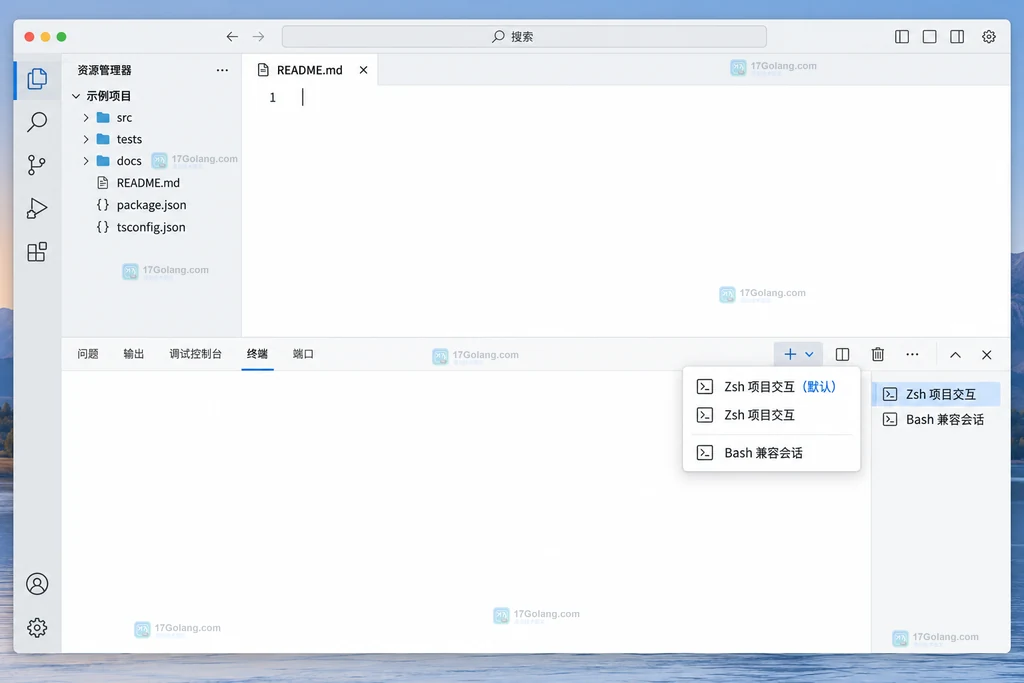Switch to the 输出 panel tab
Viewport: 1024px width, 683px height.
(133, 354)
